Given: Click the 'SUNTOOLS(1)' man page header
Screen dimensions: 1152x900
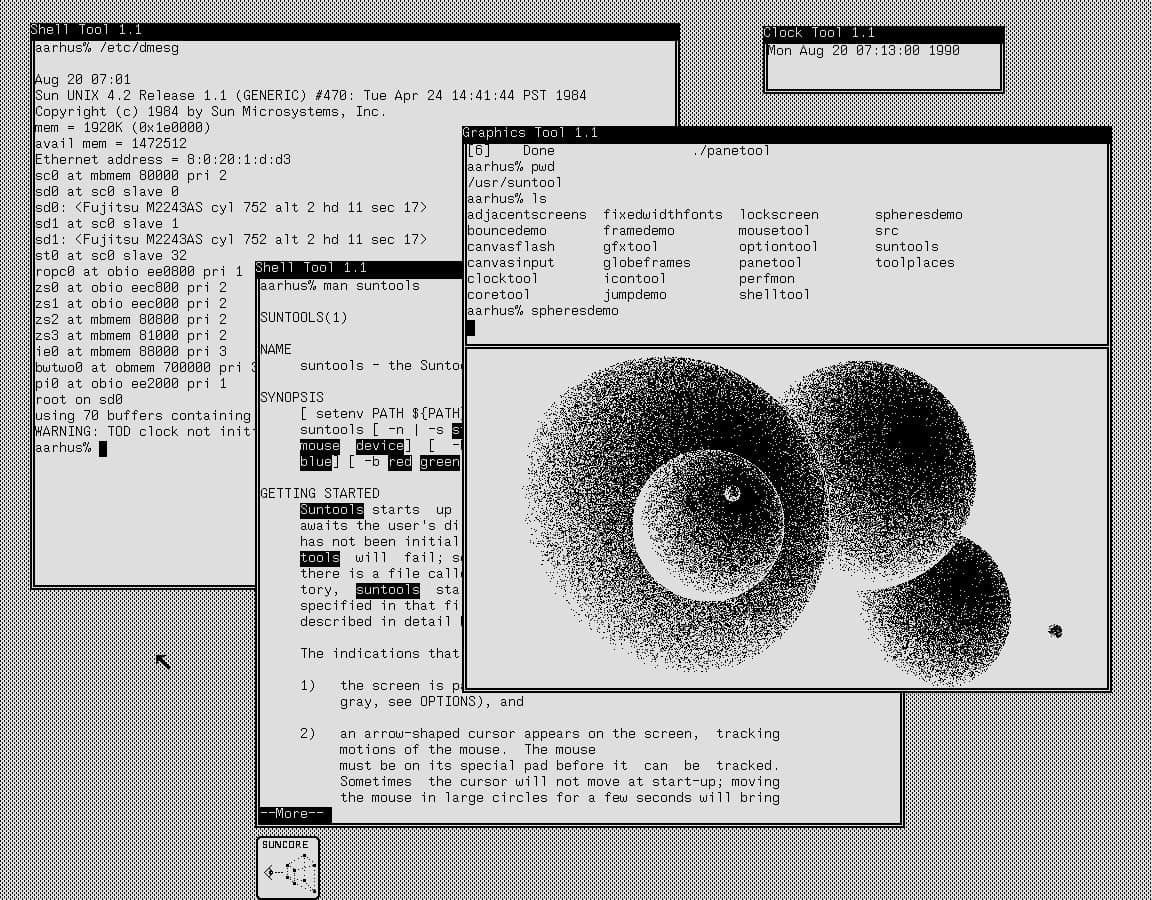Looking at the screenshot, I should (303, 318).
